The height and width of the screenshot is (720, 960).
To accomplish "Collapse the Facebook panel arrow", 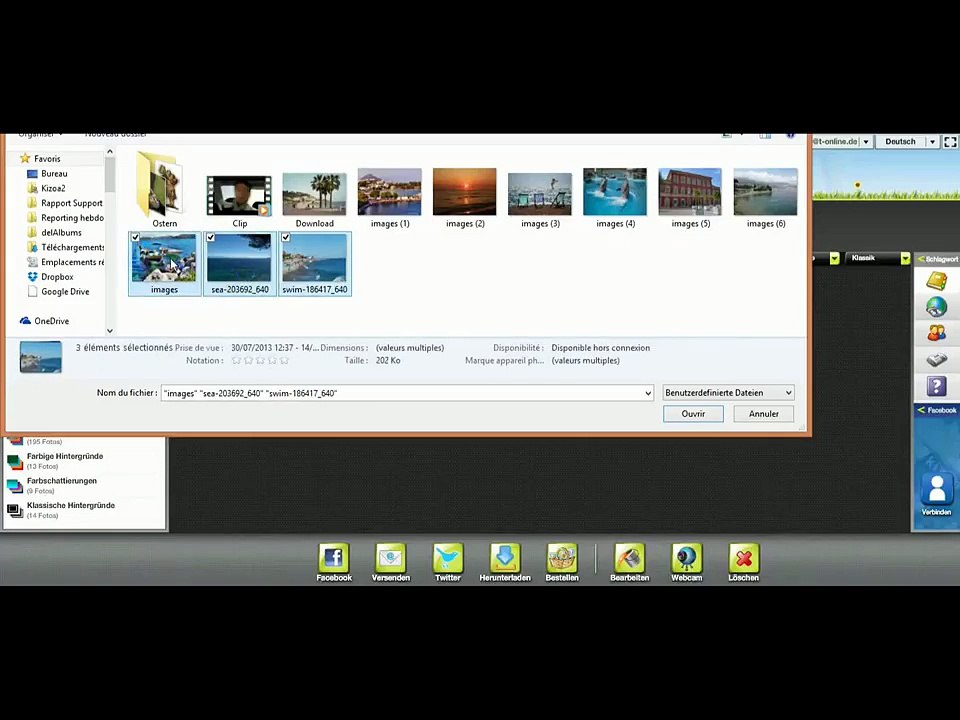I will point(920,410).
